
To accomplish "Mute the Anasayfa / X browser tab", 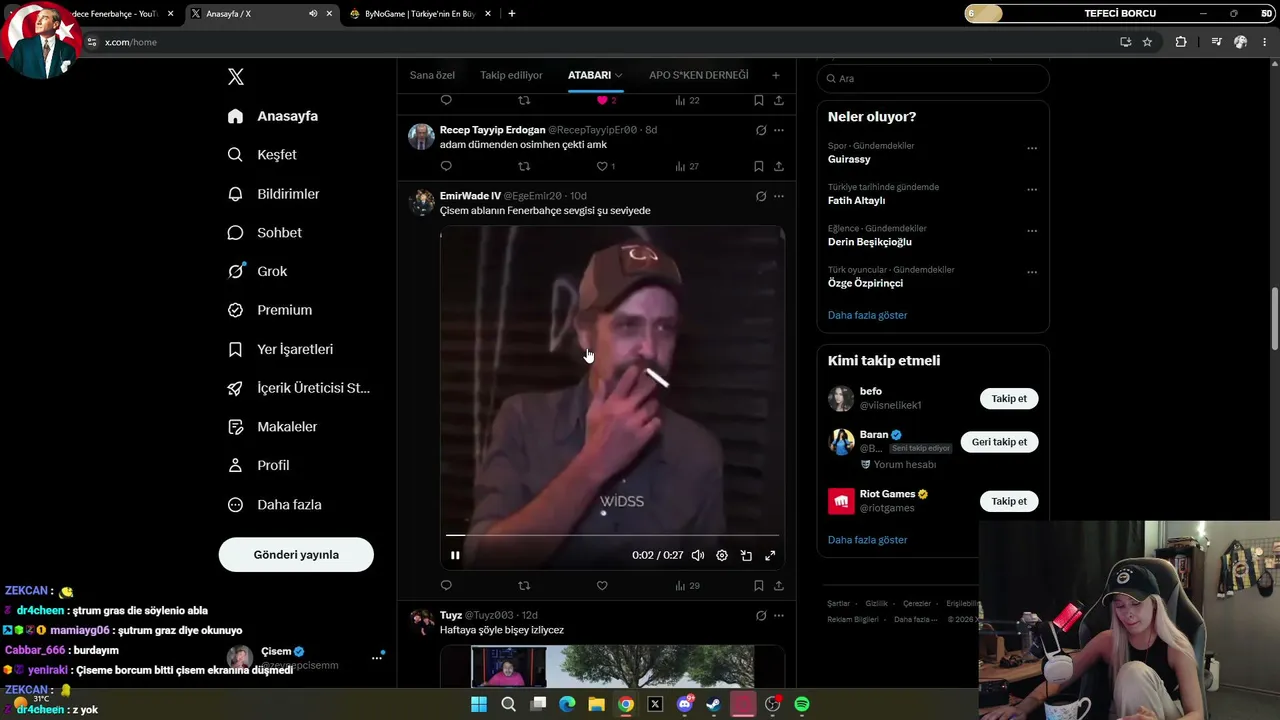I will (313, 14).
